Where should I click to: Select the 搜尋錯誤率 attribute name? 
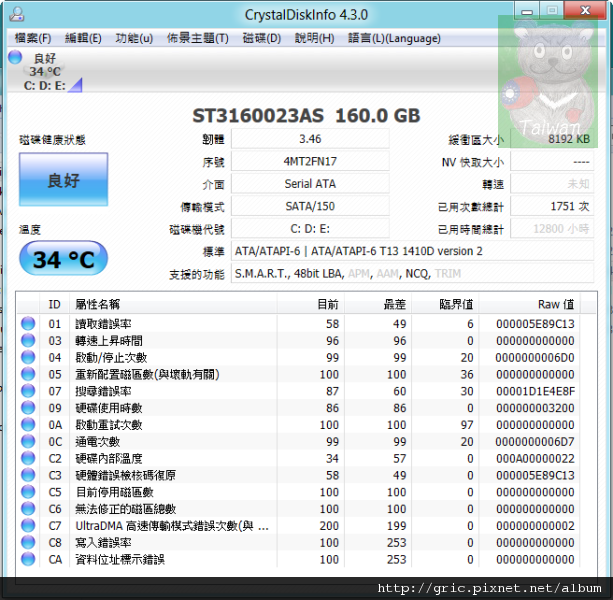tap(103, 391)
